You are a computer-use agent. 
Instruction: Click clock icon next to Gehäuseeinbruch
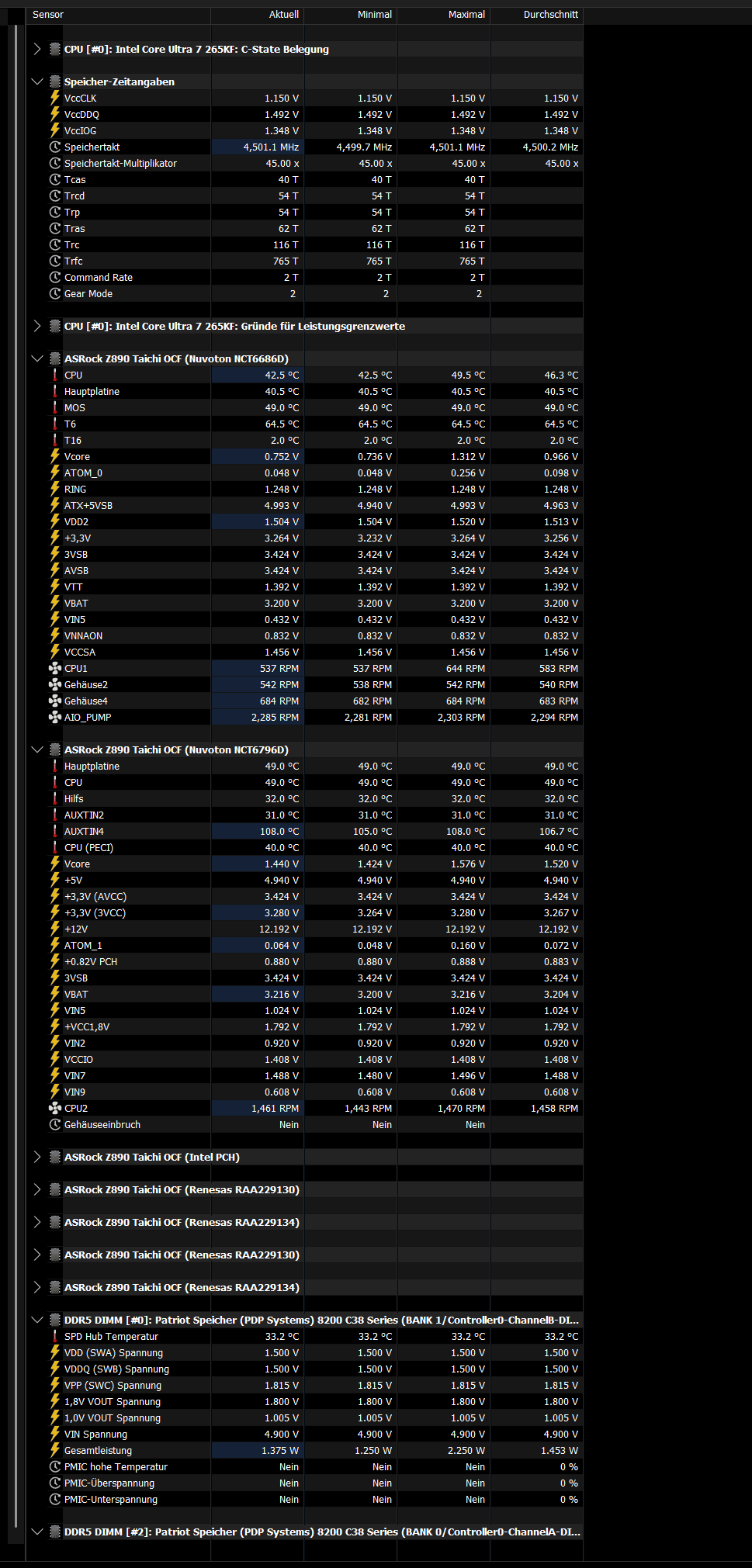click(x=55, y=1124)
